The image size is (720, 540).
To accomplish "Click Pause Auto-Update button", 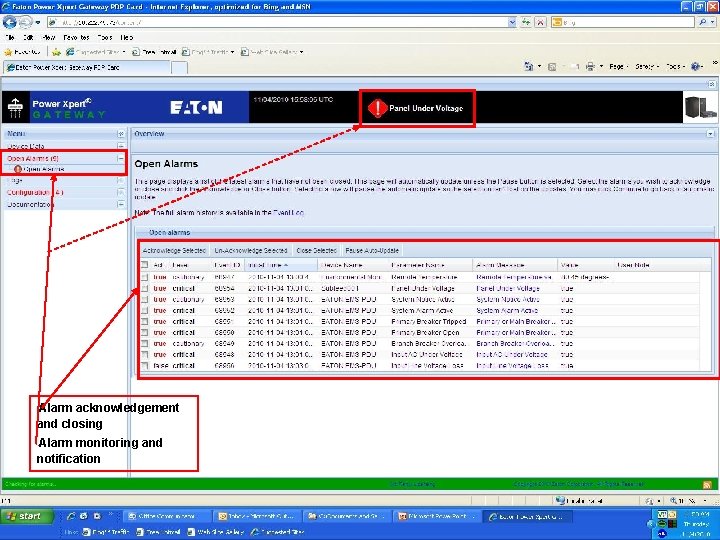I will pyautogui.click(x=371, y=250).
